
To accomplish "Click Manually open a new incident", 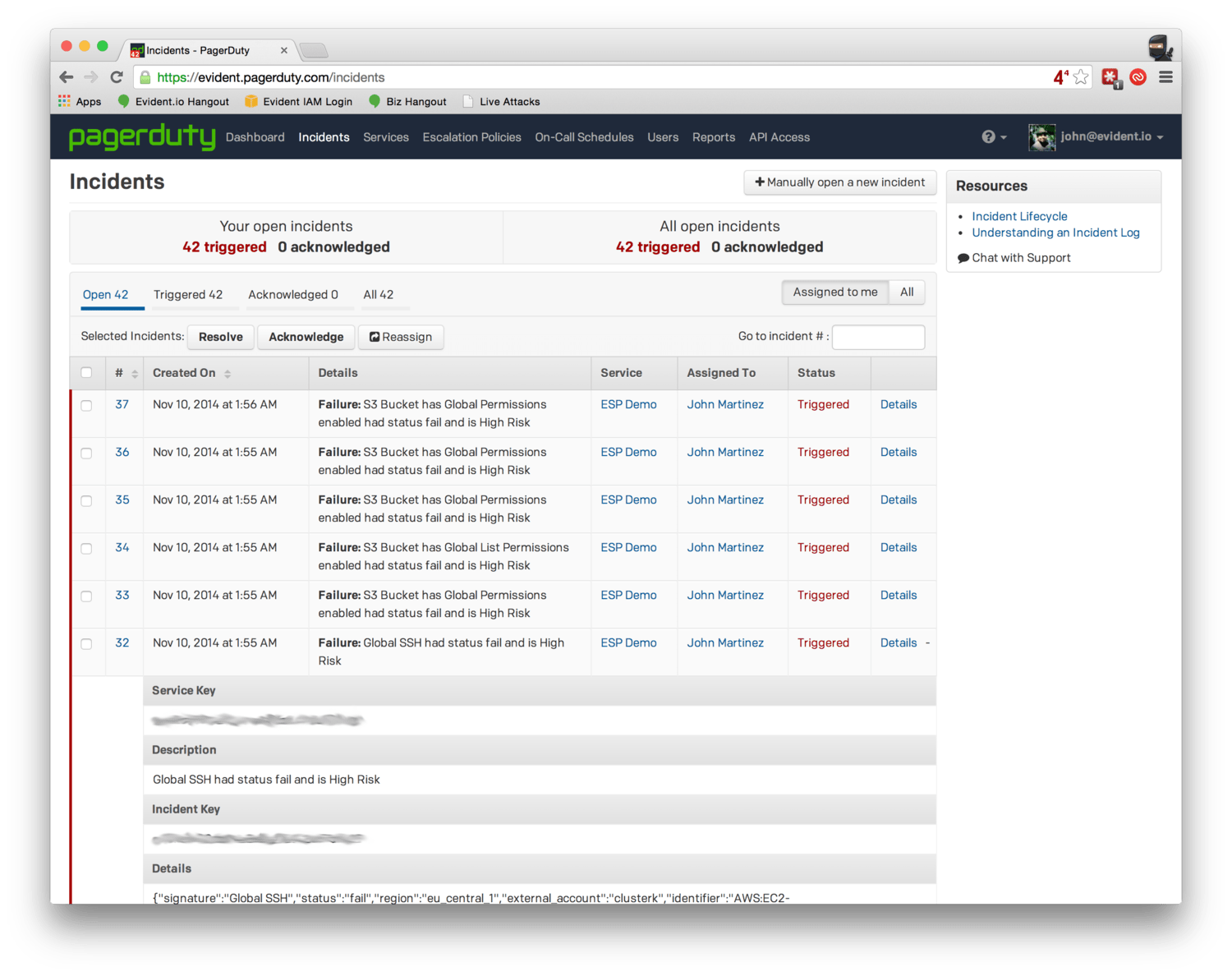I will point(839,182).
